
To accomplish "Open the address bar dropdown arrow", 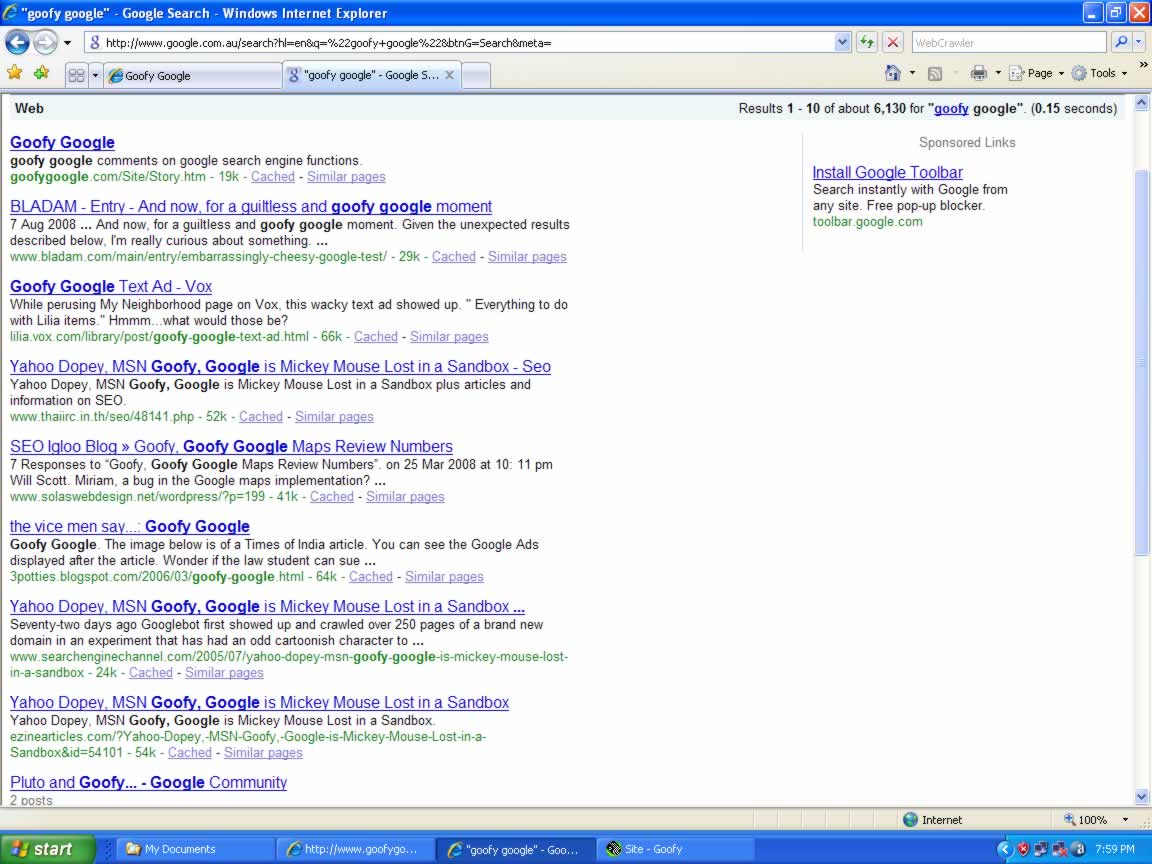I will (x=842, y=42).
